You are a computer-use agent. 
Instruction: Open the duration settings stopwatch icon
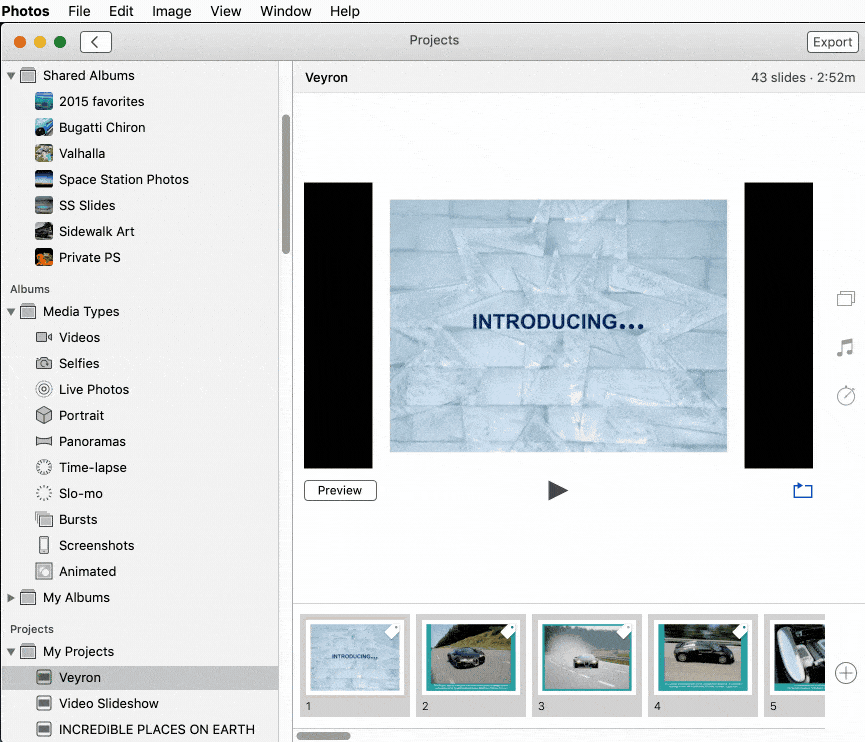846,396
